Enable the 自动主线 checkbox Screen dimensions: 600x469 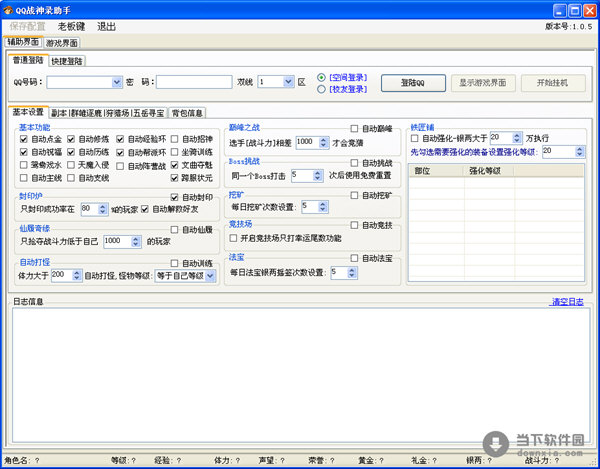[x=24, y=178]
